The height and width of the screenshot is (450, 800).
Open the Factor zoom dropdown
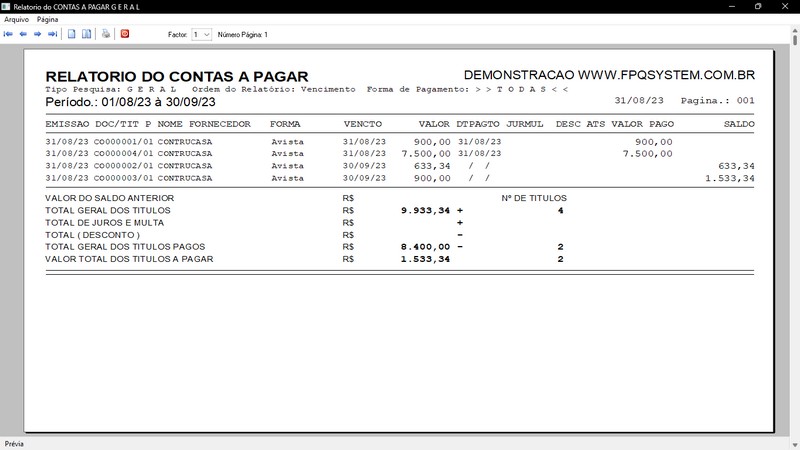[202, 35]
